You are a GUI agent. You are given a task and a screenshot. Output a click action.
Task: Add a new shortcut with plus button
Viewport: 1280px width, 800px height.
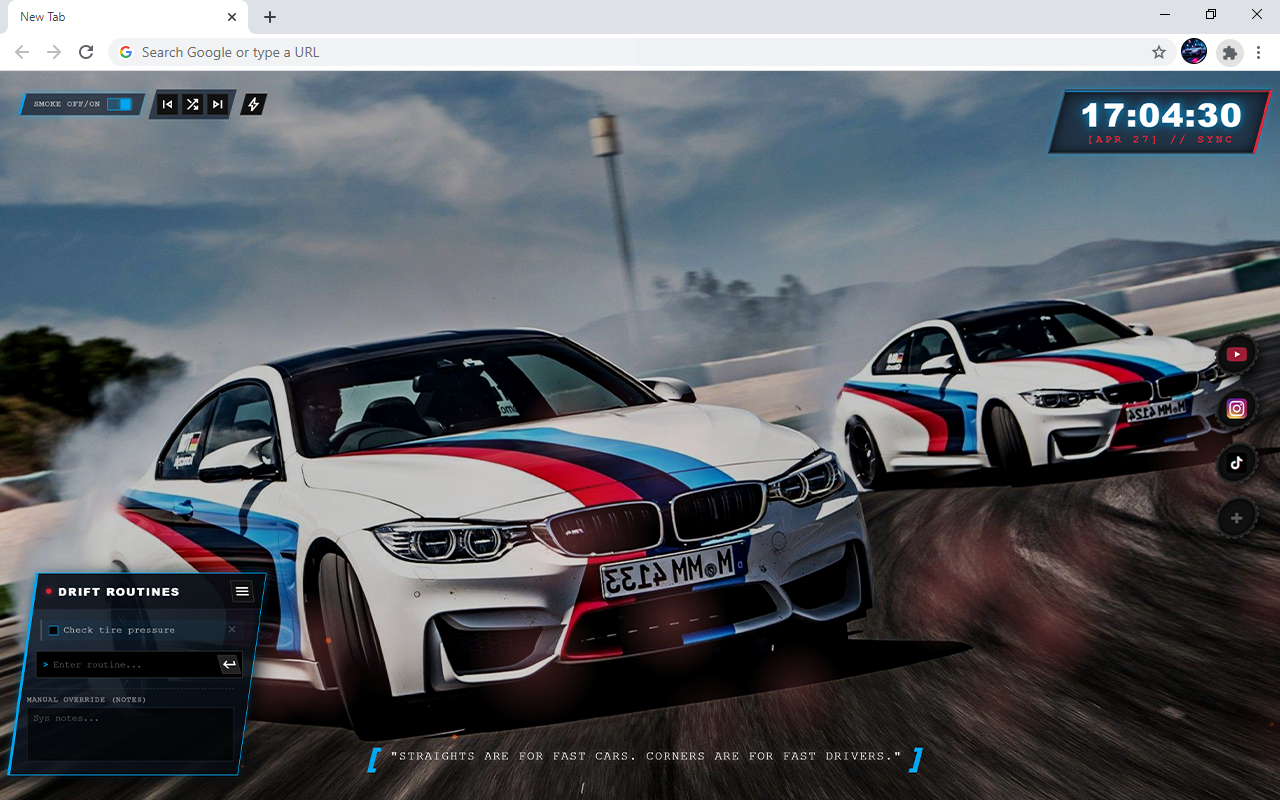[x=1237, y=518]
